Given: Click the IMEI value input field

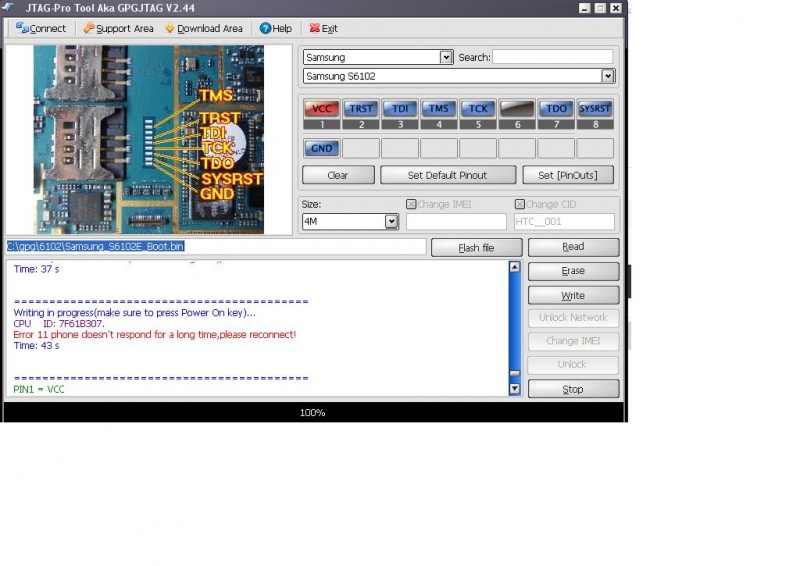Looking at the screenshot, I should click(456, 222).
